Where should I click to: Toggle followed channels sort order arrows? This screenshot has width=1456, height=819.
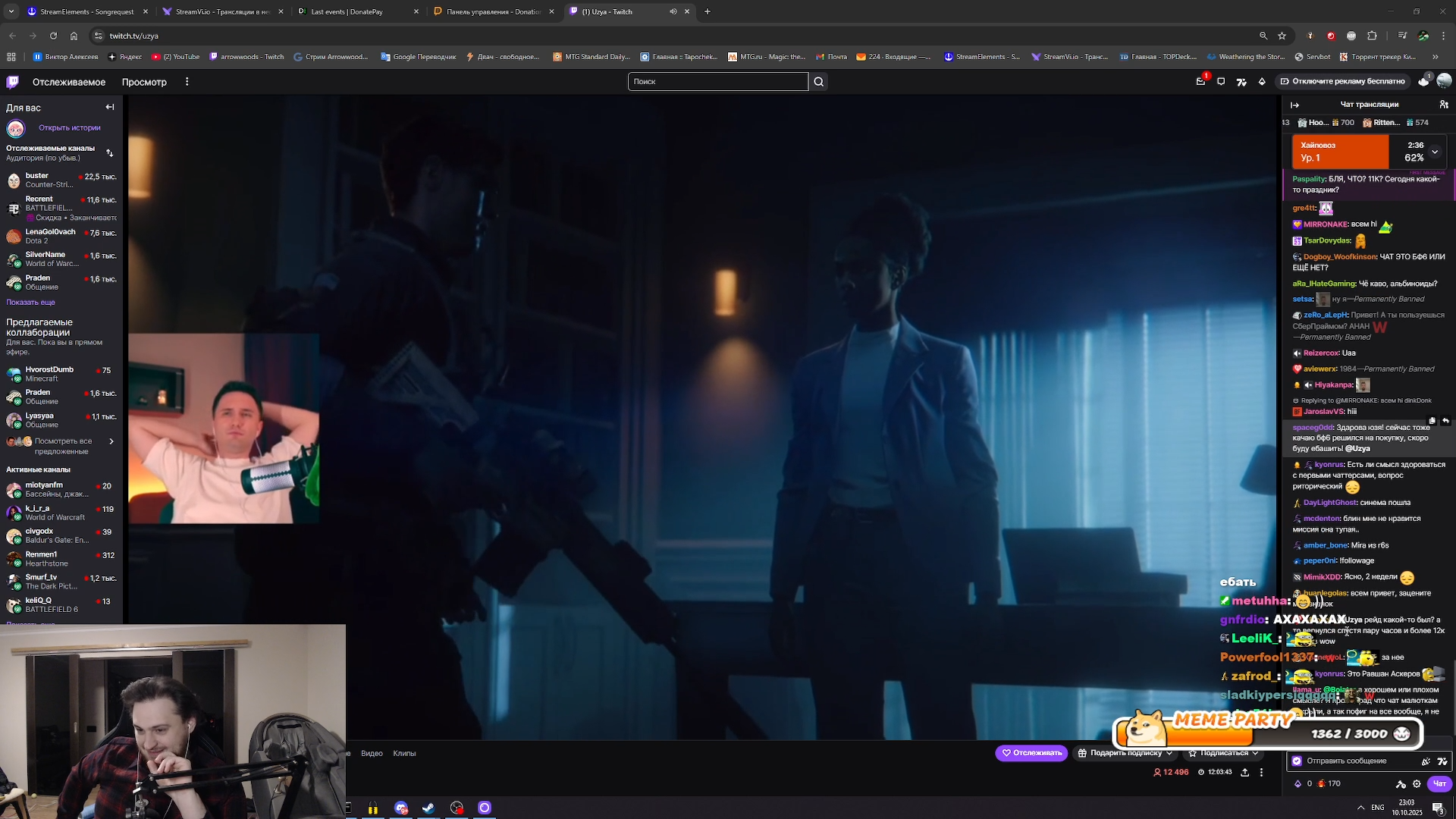point(110,153)
